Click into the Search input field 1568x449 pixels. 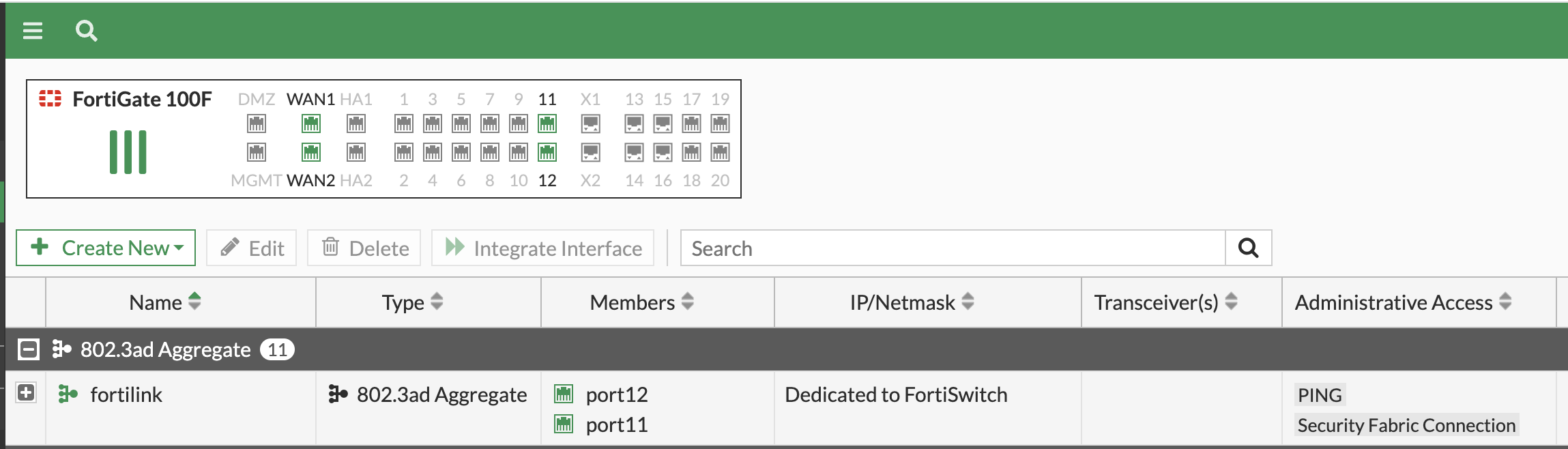tap(953, 248)
